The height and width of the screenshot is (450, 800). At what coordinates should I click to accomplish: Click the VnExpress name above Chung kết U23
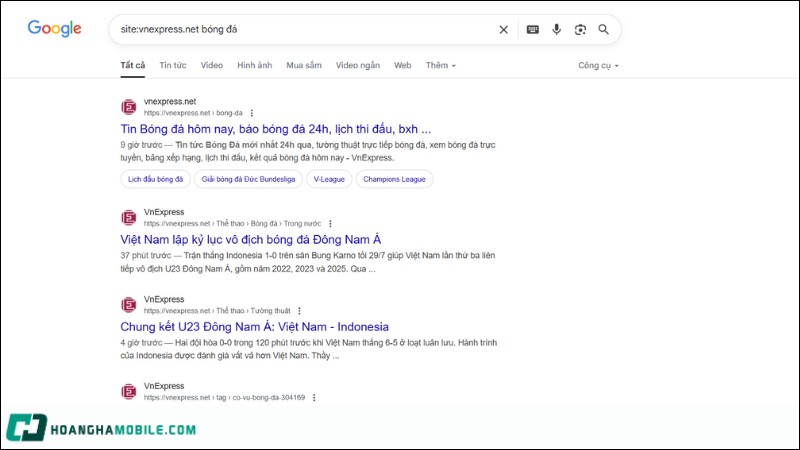click(x=164, y=299)
